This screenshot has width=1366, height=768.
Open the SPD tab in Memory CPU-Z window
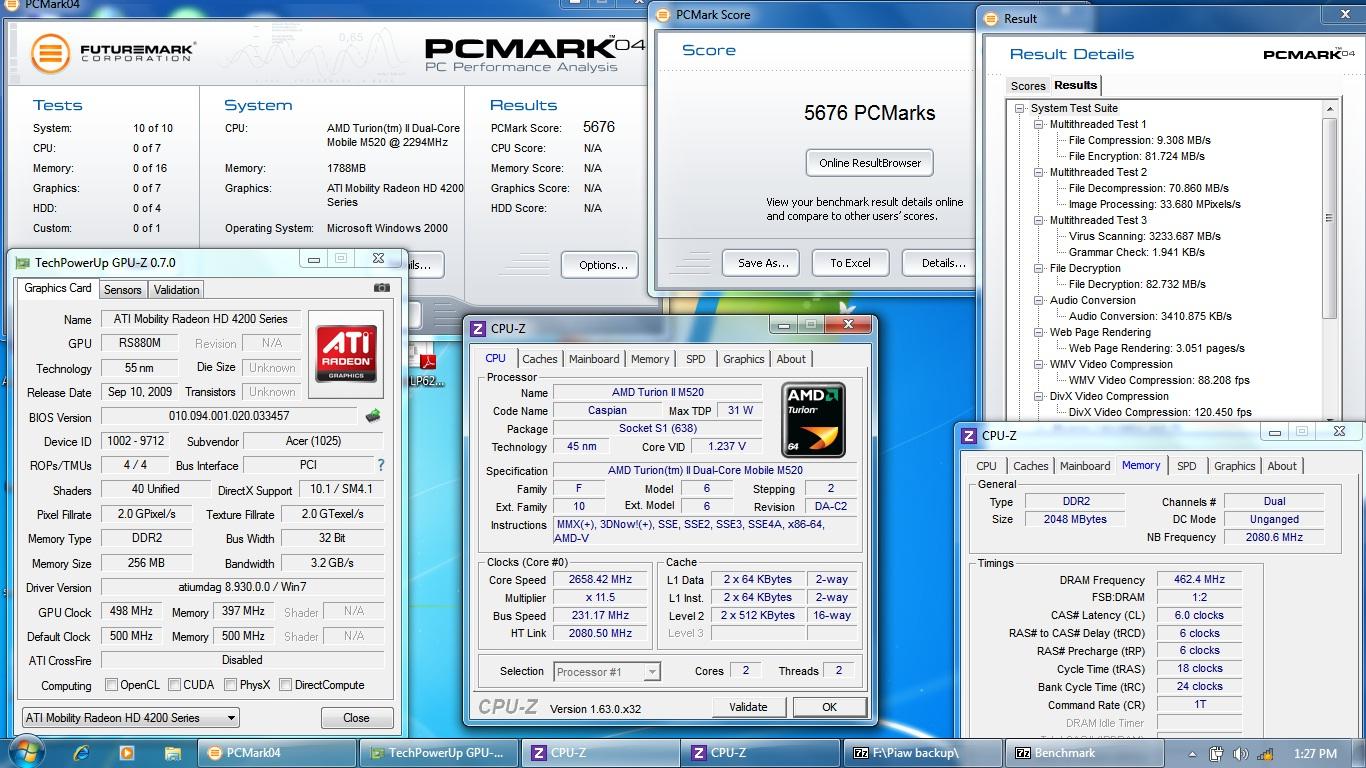pos(1187,466)
